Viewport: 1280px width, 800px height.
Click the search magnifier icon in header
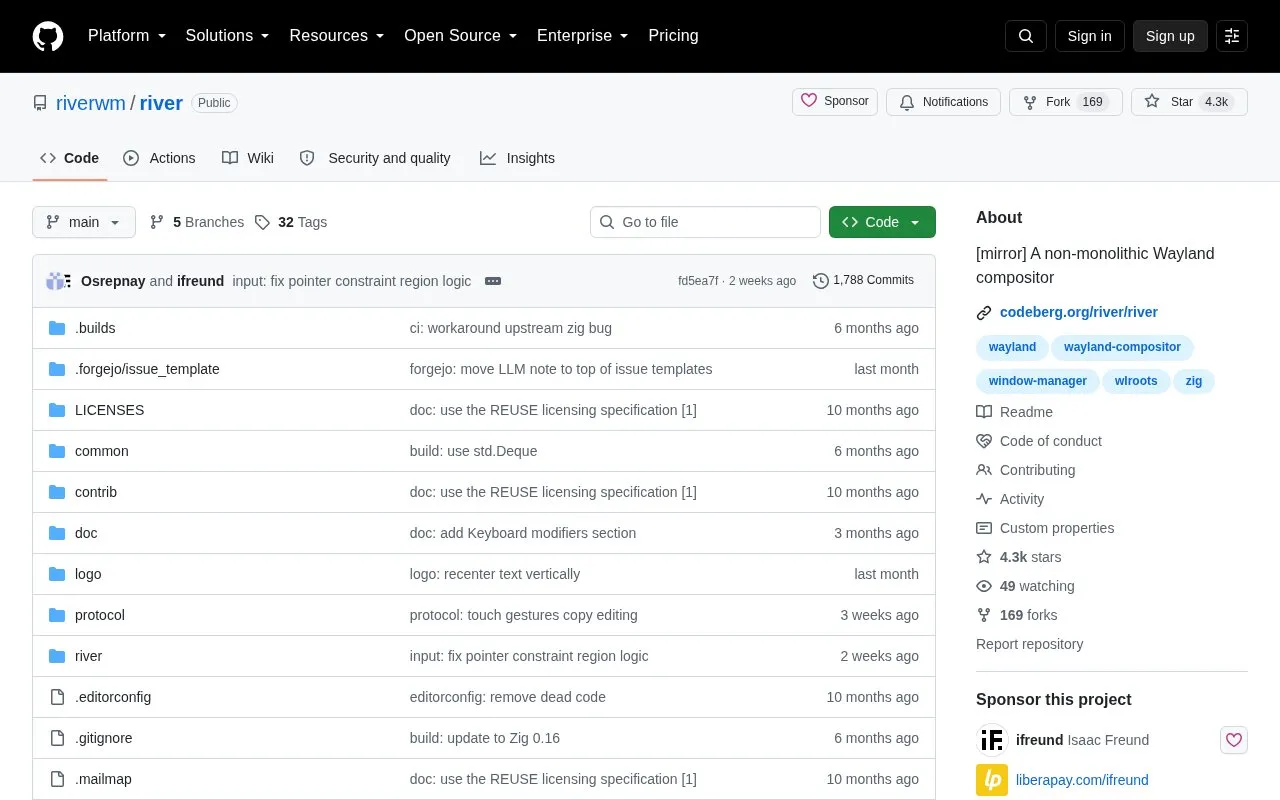click(1026, 36)
